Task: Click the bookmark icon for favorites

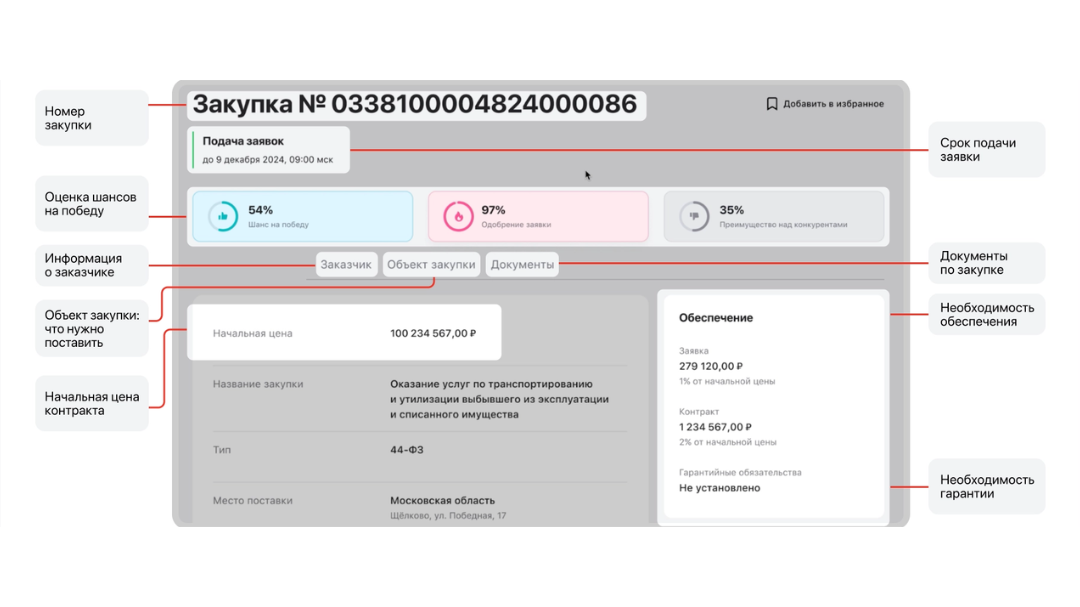Action: 772,104
